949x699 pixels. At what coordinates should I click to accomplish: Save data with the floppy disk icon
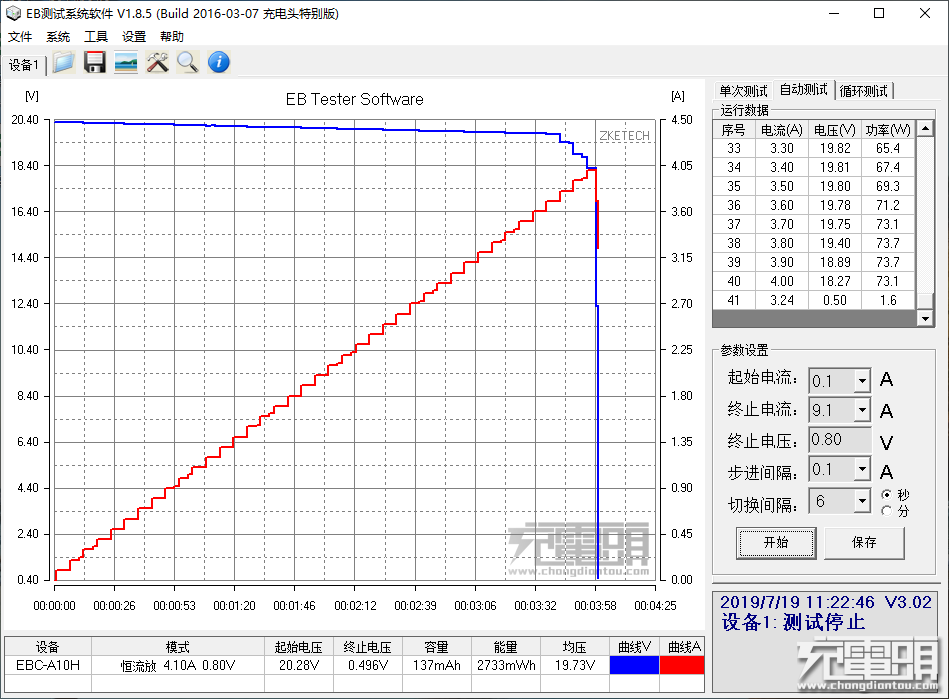[94, 62]
